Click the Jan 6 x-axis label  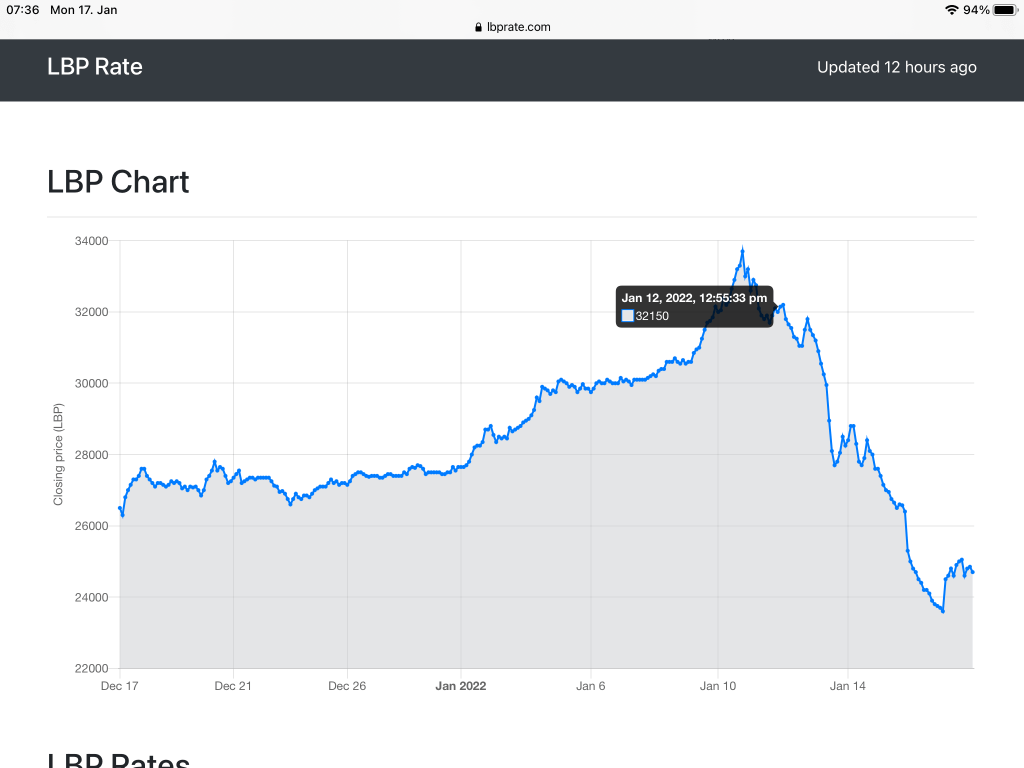pos(591,686)
